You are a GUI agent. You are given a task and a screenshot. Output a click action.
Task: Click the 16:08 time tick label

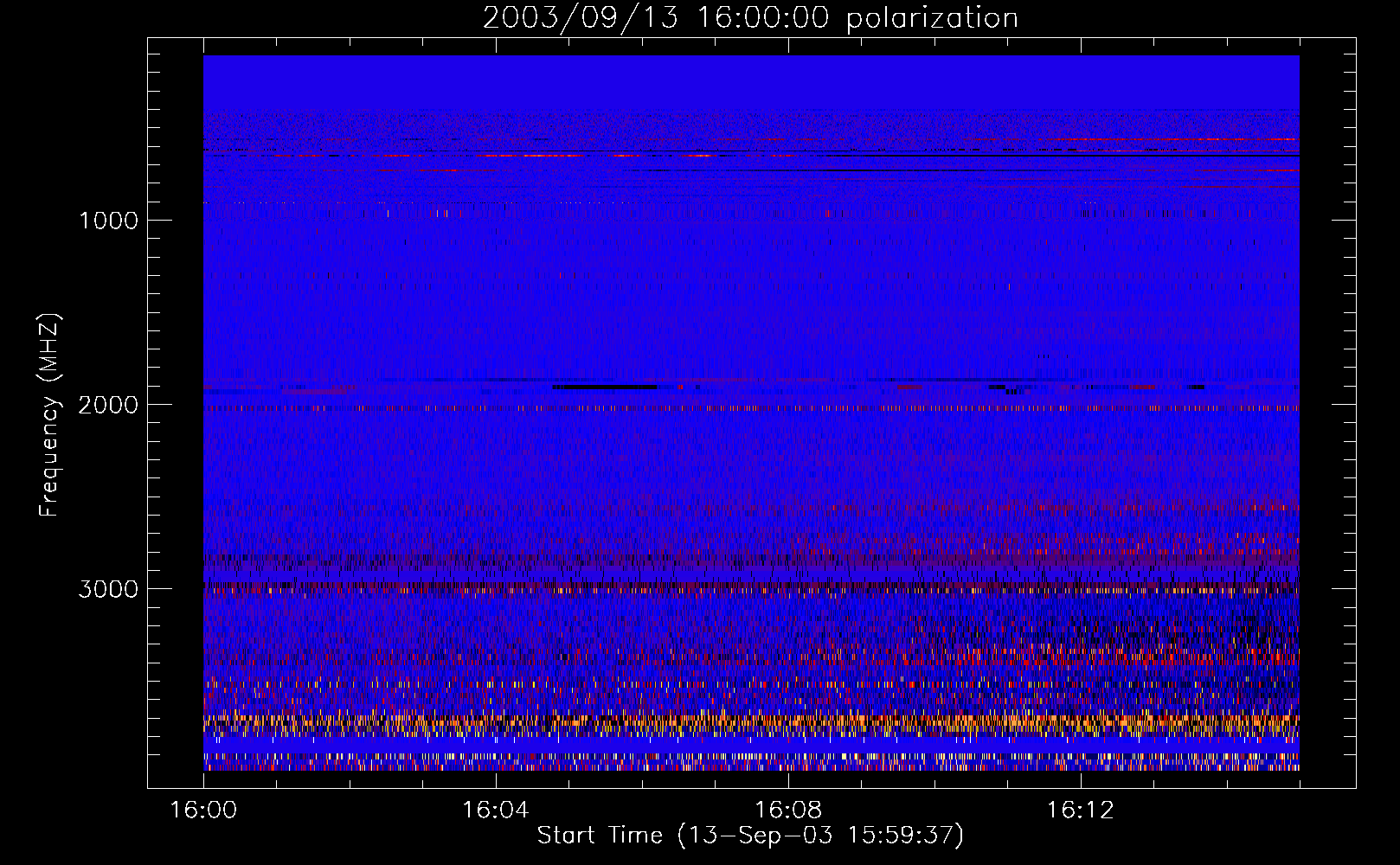[787, 811]
